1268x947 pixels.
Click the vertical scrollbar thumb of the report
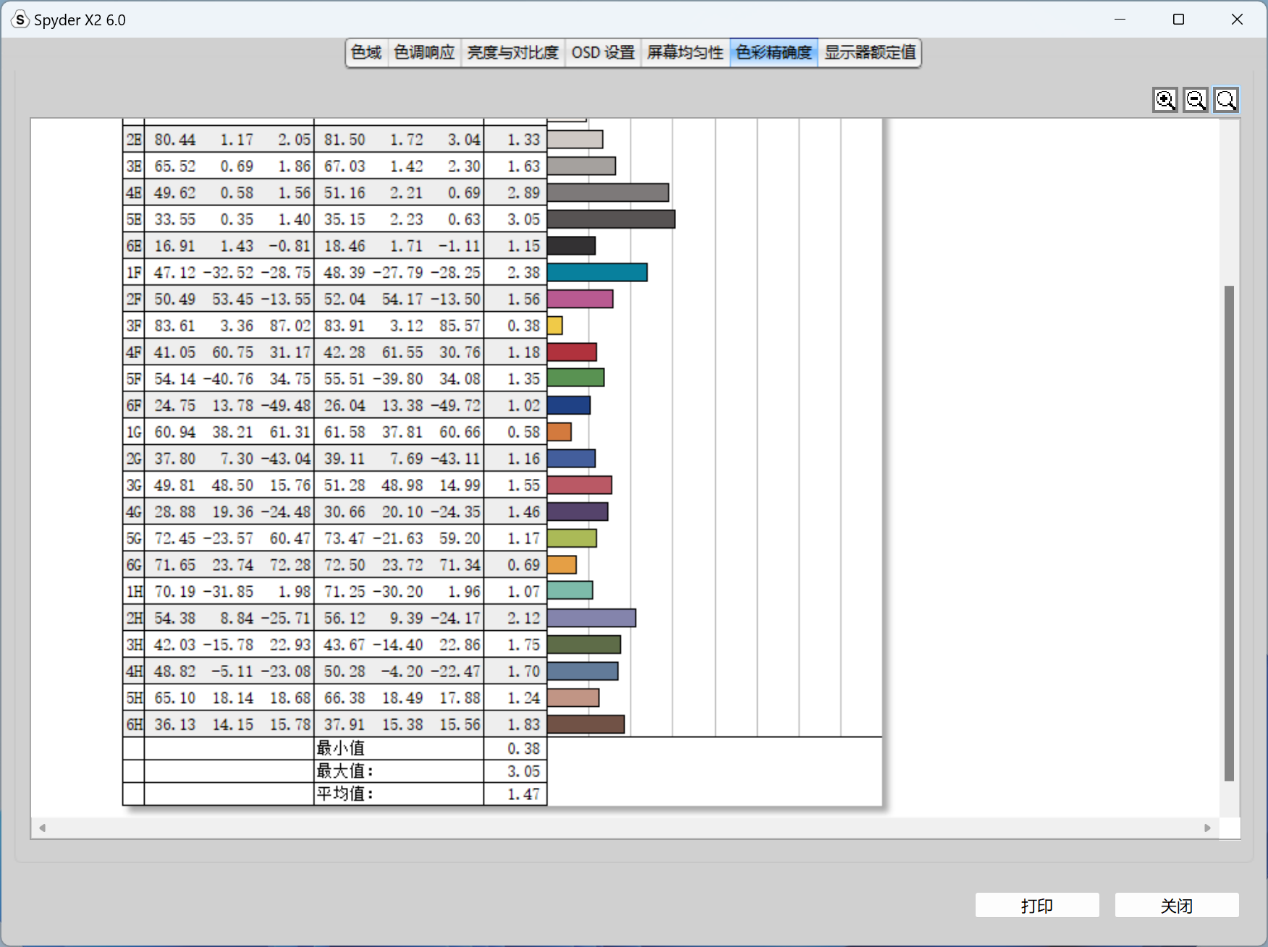[1229, 532]
